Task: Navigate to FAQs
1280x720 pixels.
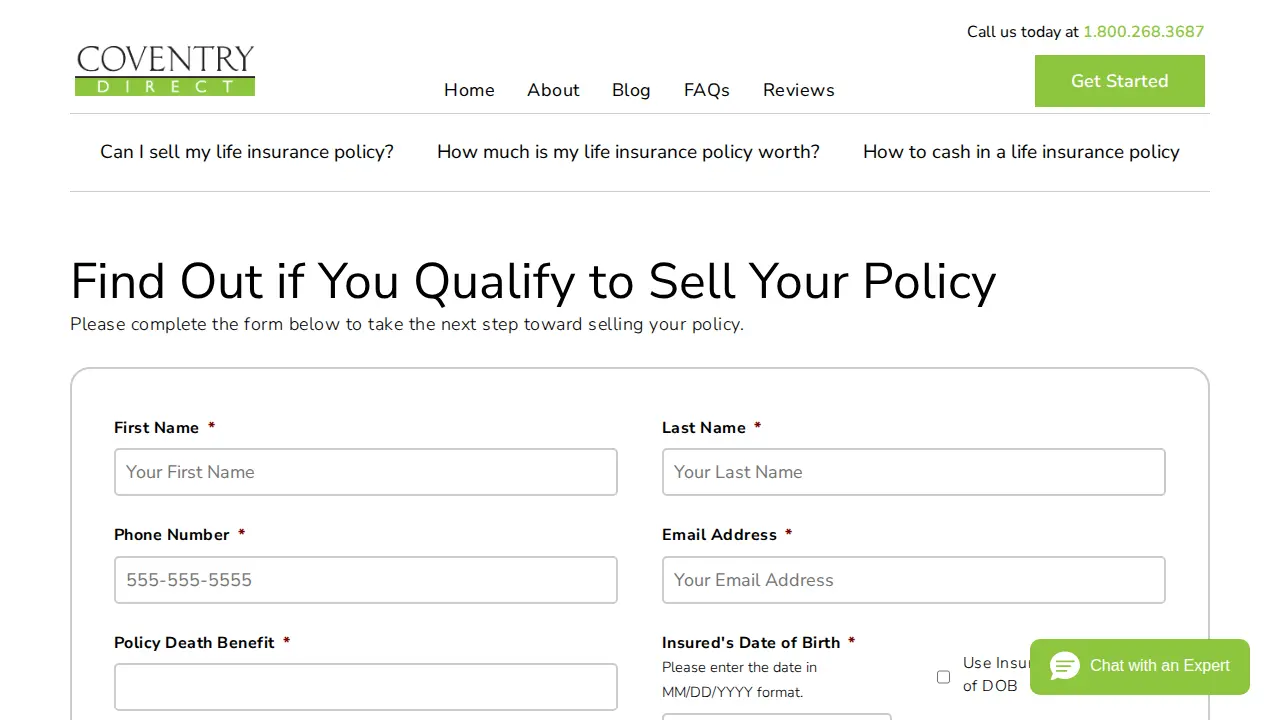Action: pos(707,90)
